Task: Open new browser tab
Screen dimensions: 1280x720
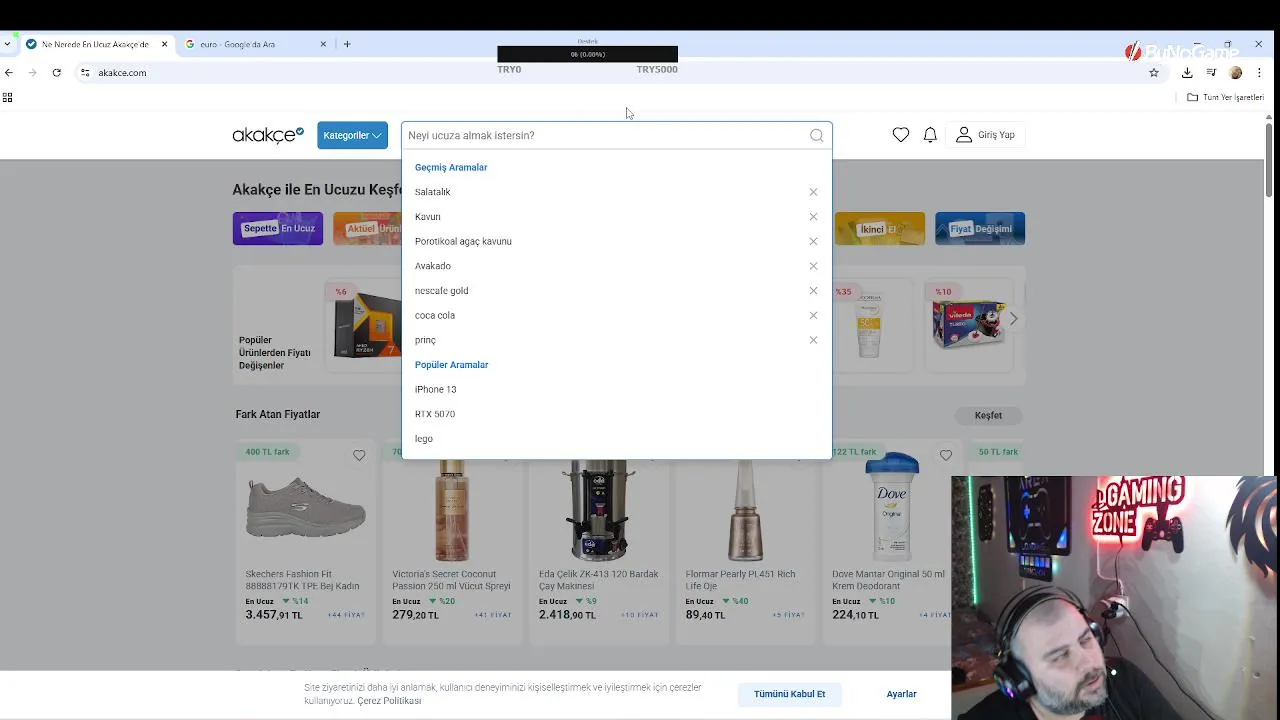Action: point(347,44)
